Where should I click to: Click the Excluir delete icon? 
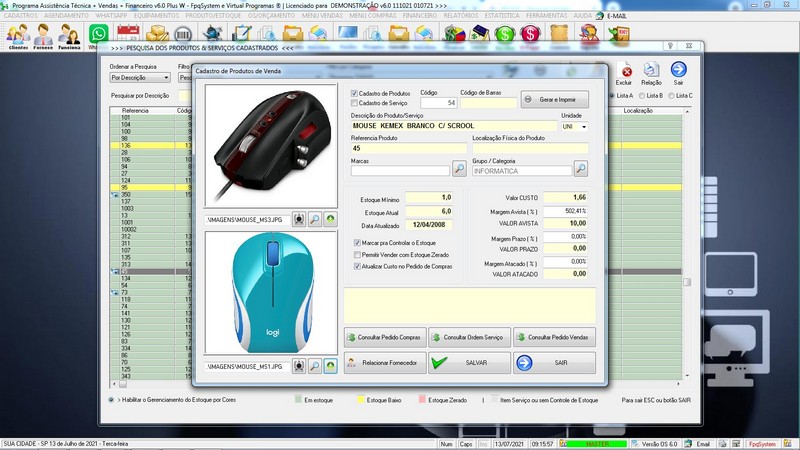[623, 73]
